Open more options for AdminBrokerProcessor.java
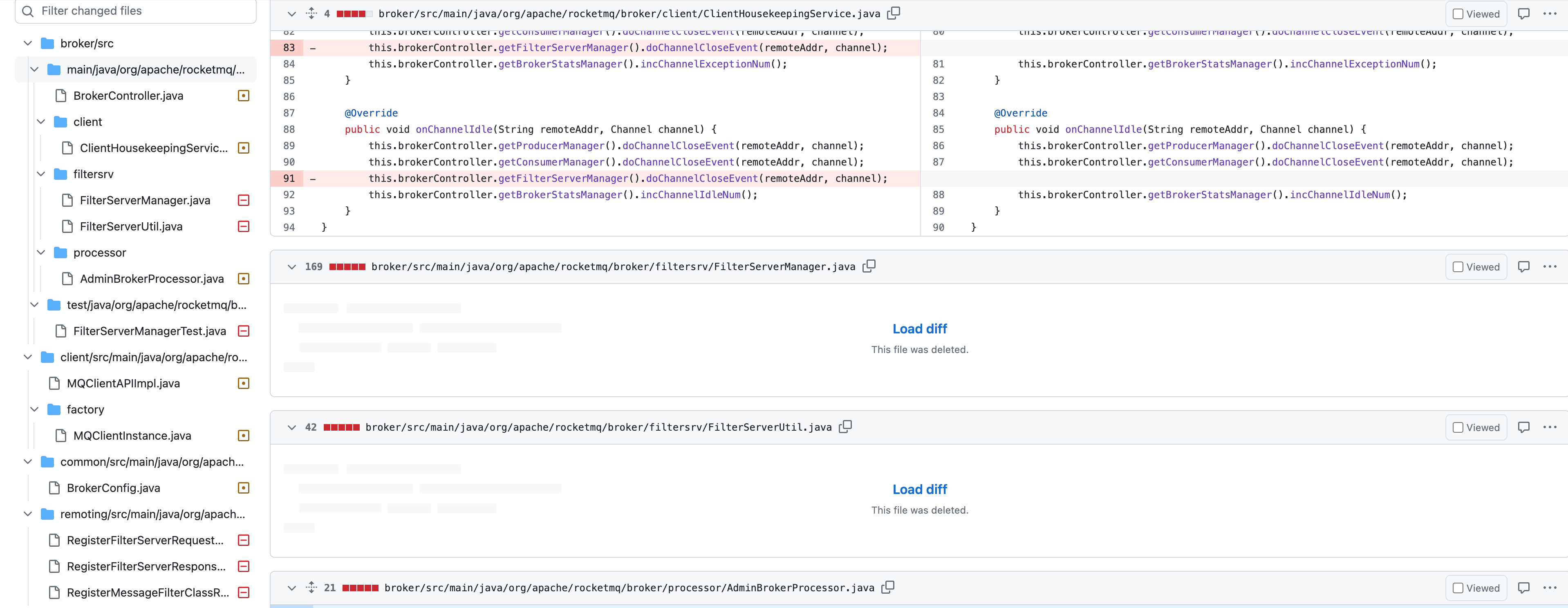This screenshot has height=608, width=1568. pos(1550,587)
